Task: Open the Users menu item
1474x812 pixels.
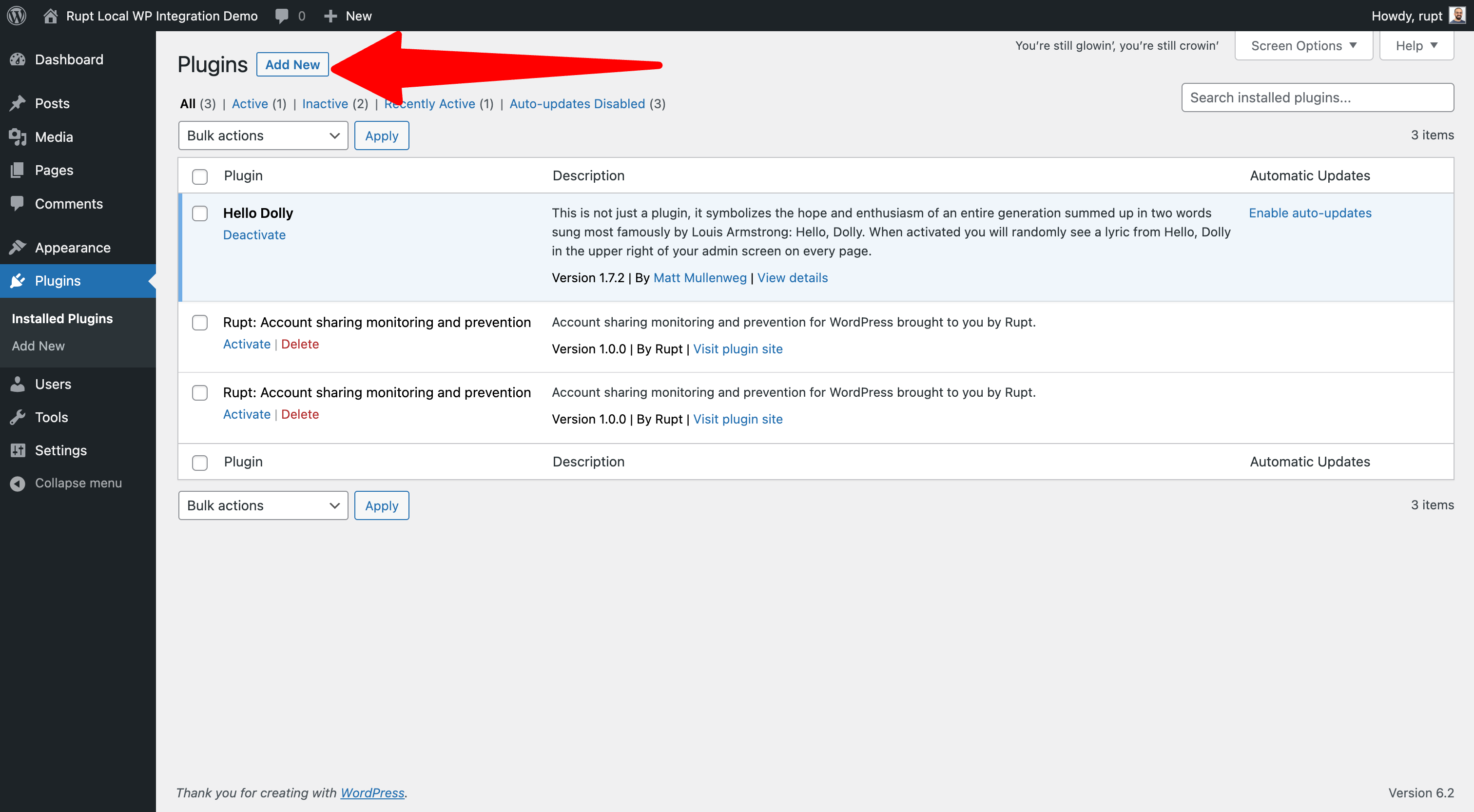Action: (53, 384)
